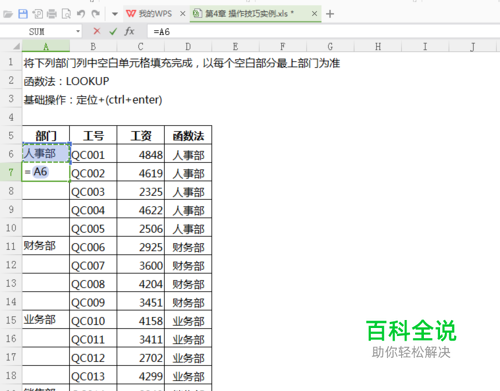The height and width of the screenshot is (391, 500).
Task: Click the formula bar containing =A6
Action: (323, 32)
